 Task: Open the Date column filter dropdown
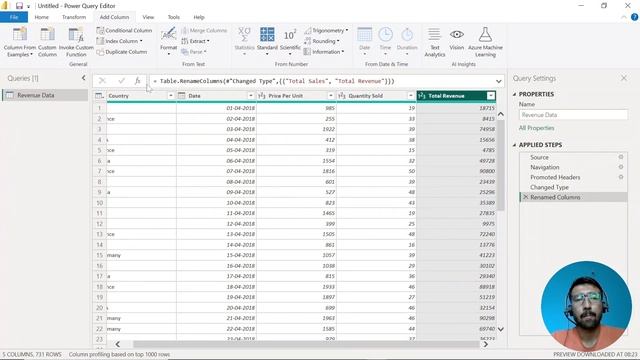(251, 96)
